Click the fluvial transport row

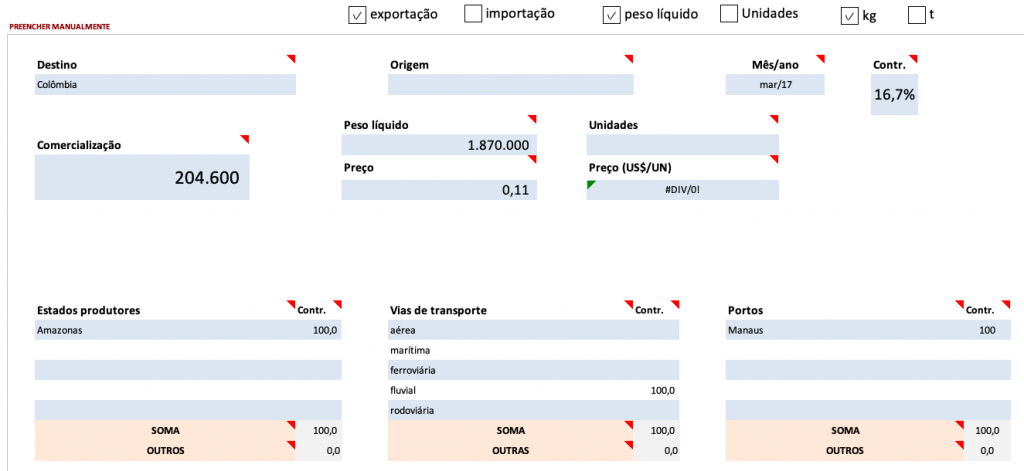coord(534,390)
